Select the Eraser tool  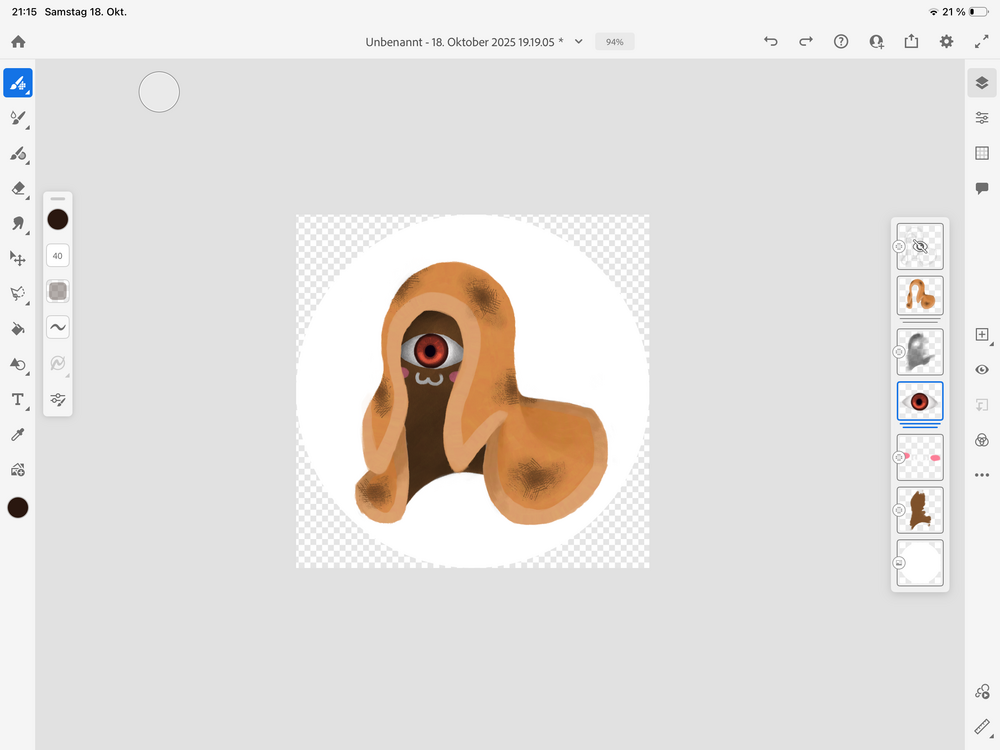pos(18,188)
